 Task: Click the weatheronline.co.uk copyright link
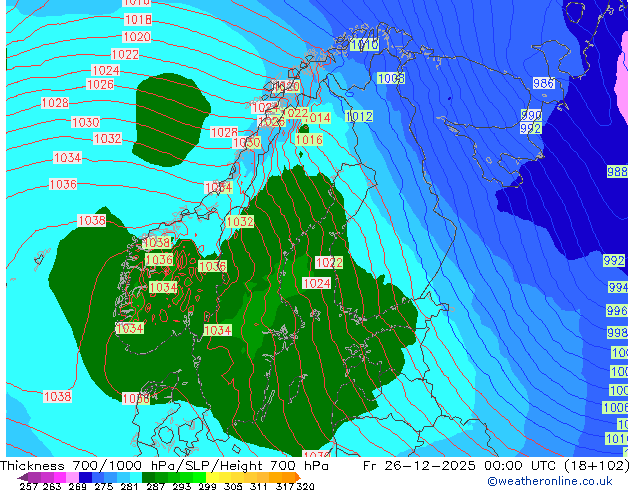click(550, 481)
